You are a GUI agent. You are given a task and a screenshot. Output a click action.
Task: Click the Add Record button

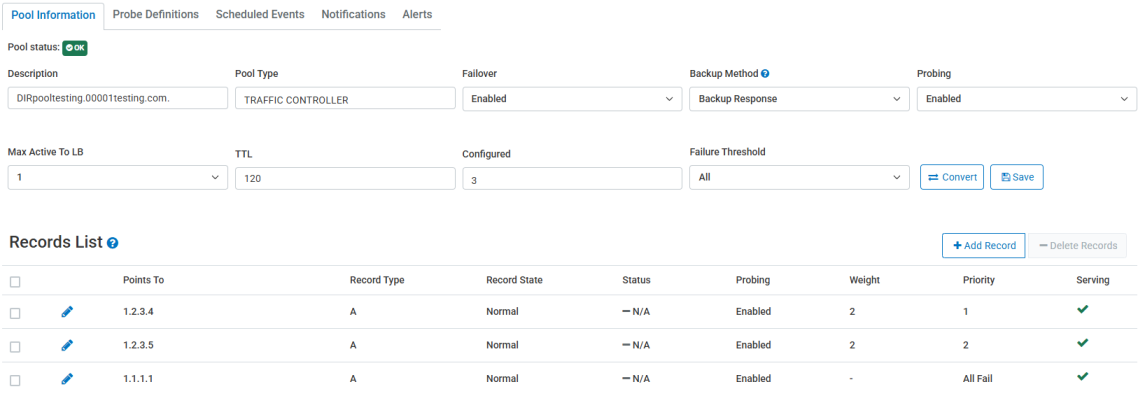(983, 246)
